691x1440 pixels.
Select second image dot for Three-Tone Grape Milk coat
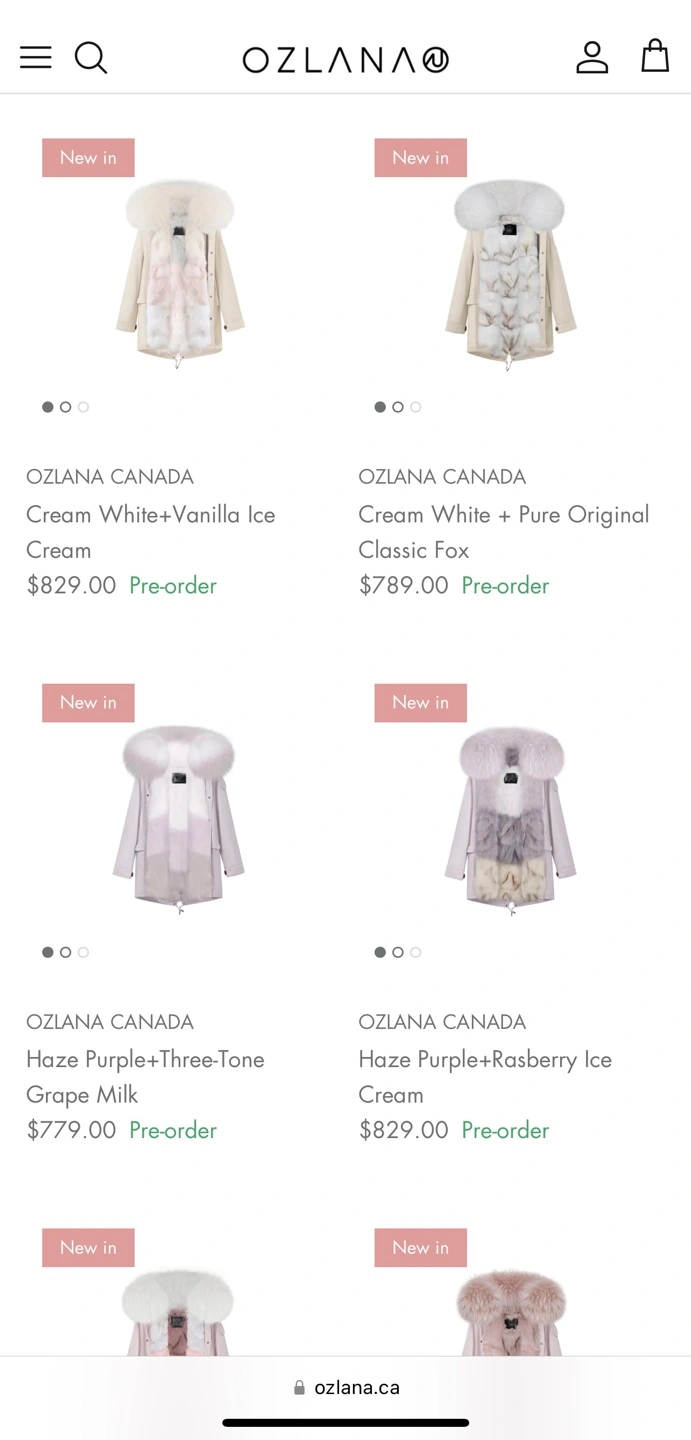click(66, 952)
